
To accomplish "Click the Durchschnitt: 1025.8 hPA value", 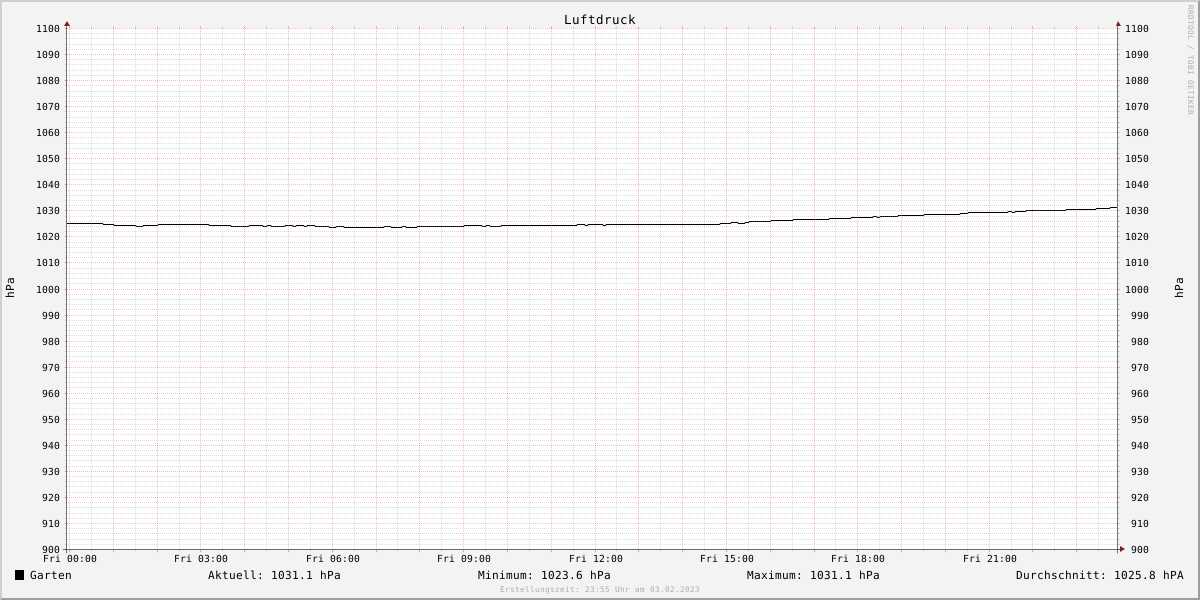I will point(1100,575).
